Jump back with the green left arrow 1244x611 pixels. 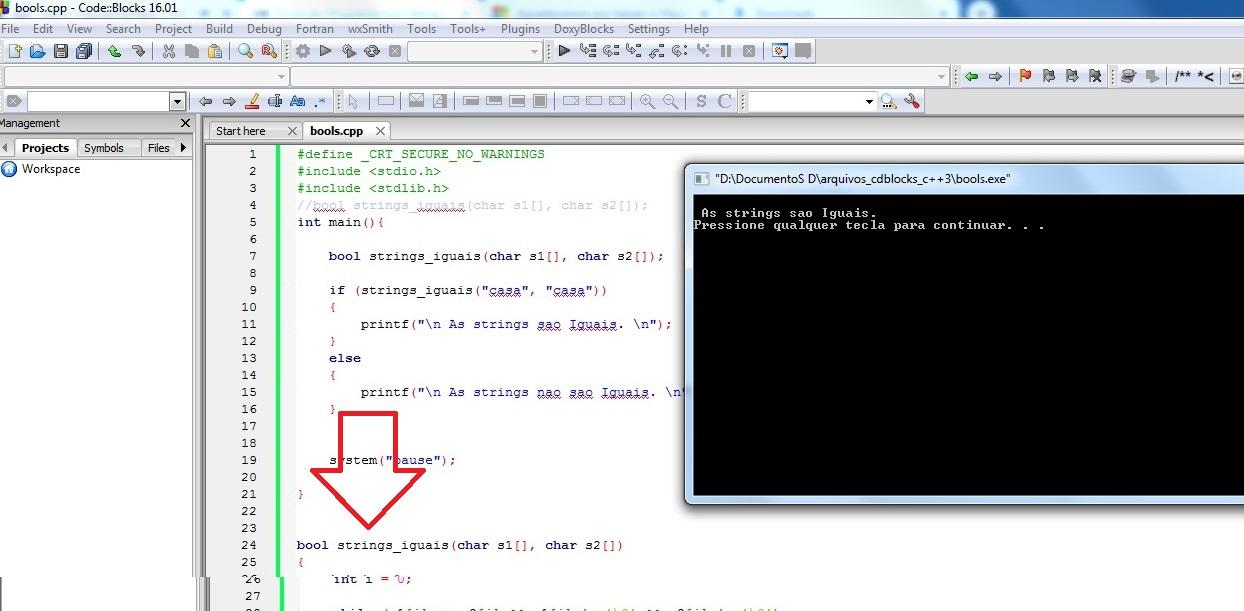tap(971, 76)
